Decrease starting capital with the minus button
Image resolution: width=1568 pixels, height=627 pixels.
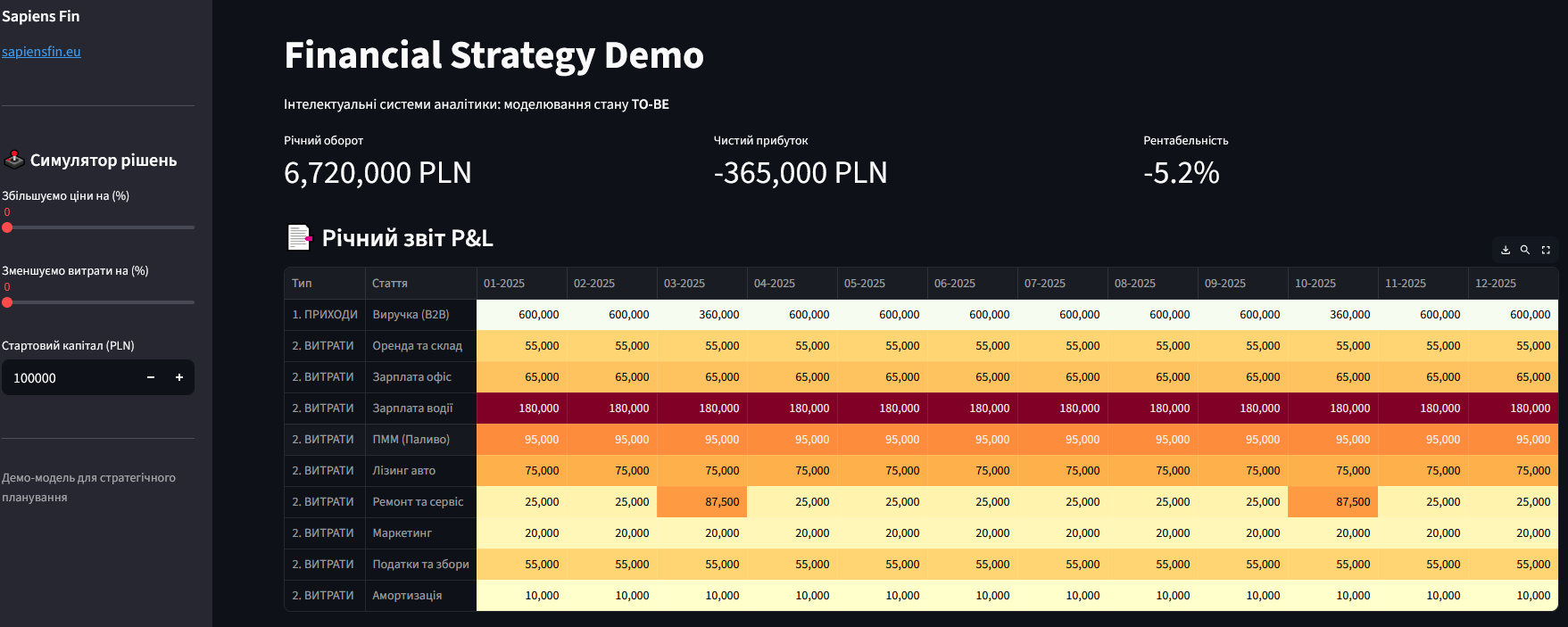coord(151,378)
